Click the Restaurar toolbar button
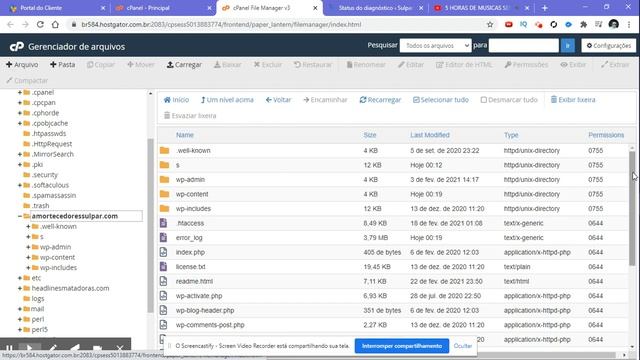The height and width of the screenshot is (360, 640). (313, 64)
